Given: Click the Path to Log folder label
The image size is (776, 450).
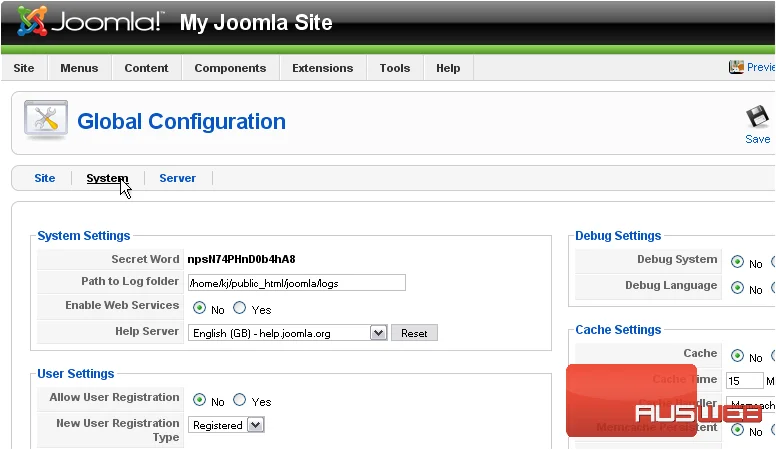Looking at the screenshot, I should 130,281.
